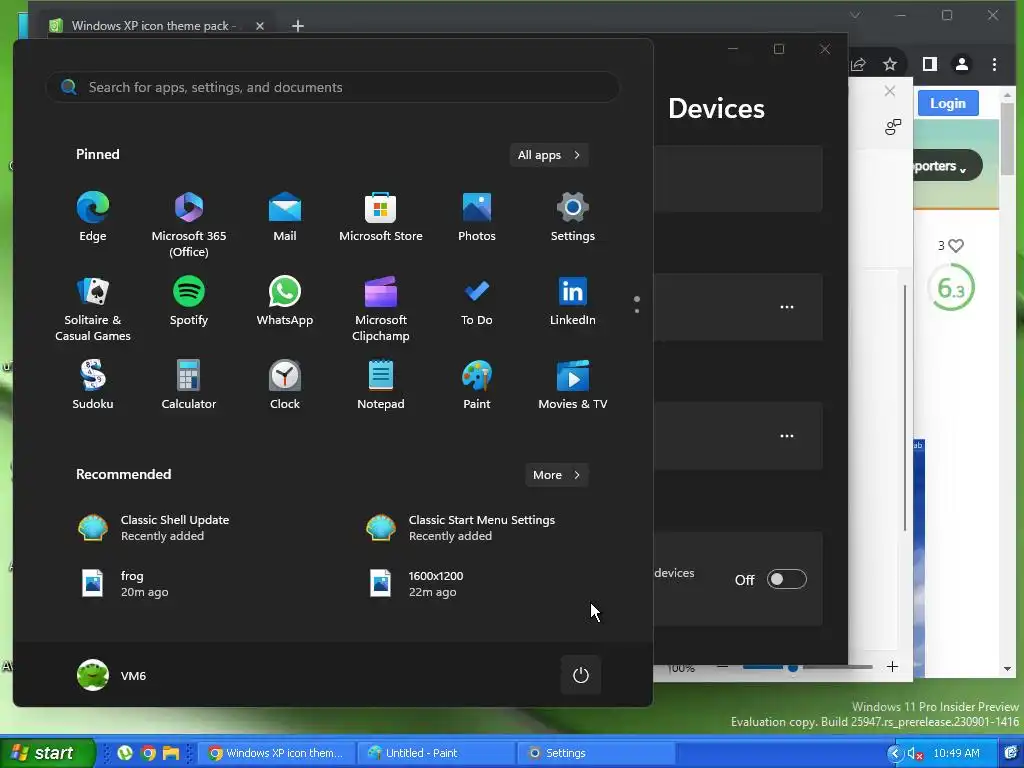Open Edge from pinned apps
The width and height of the screenshot is (1024, 768).
93,217
